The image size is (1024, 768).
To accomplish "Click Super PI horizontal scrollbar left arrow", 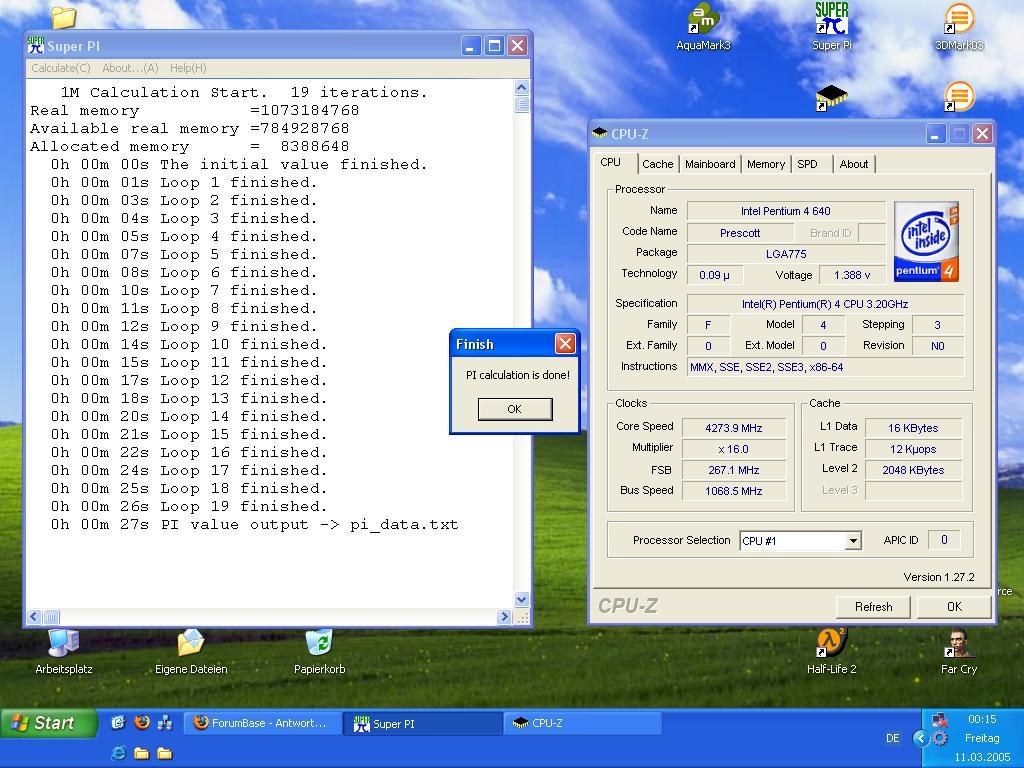I will (x=35, y=616).
